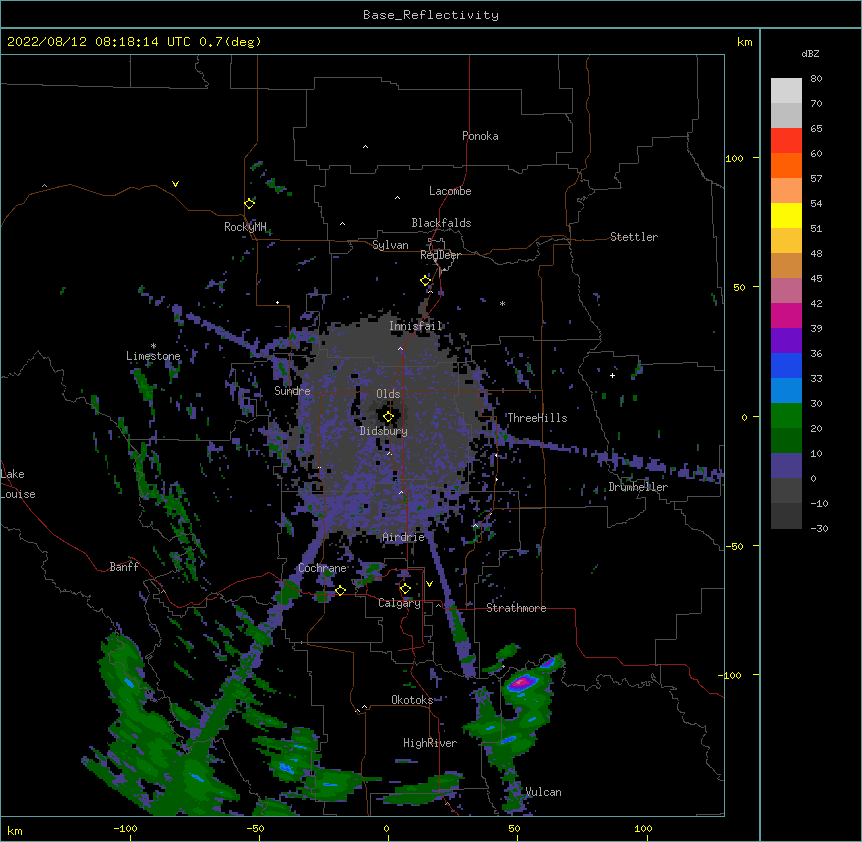Pick the red 65-60 dBZ legend swatch
Screen dimensions: 862x842
[786, 140]
